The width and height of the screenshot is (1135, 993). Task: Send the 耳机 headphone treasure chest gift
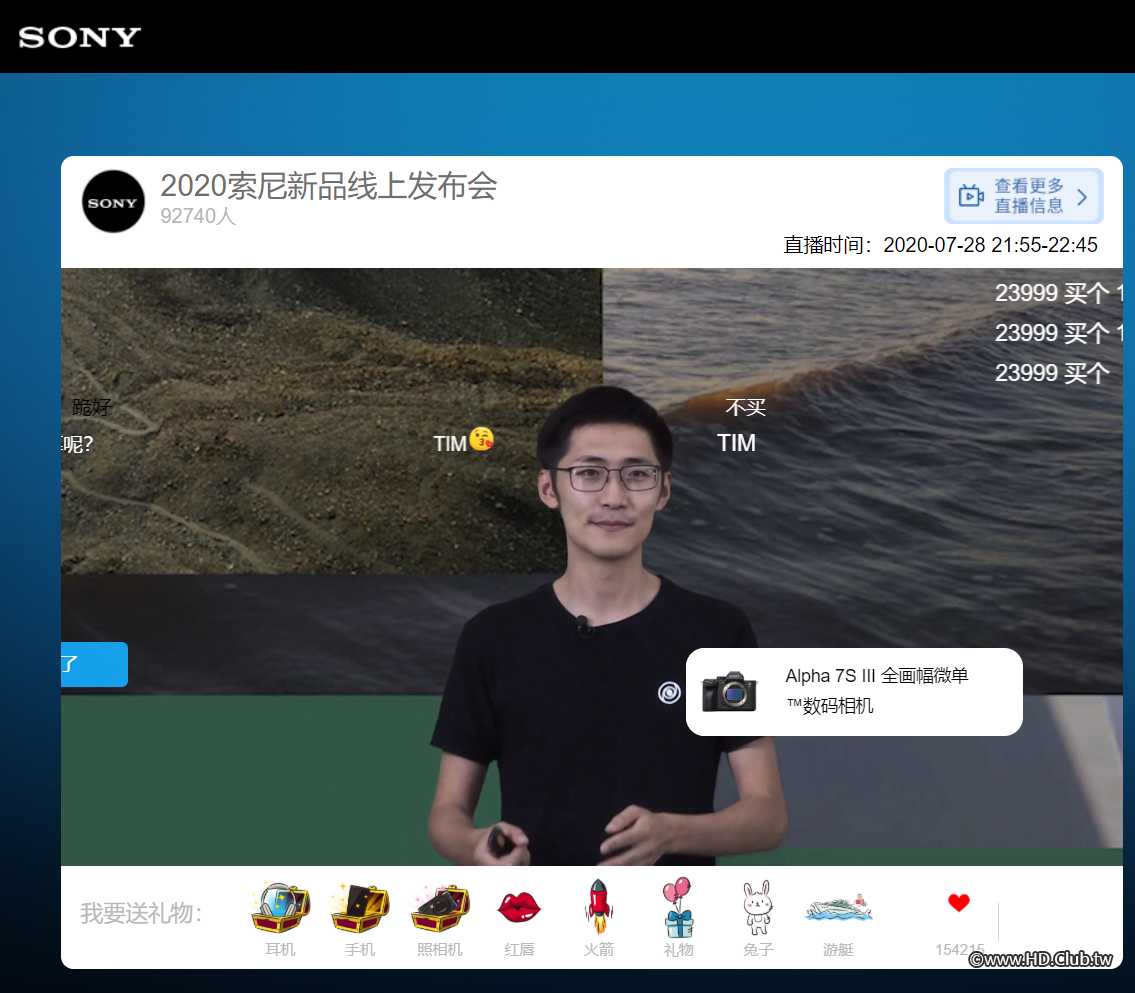[x=280, y=909]
